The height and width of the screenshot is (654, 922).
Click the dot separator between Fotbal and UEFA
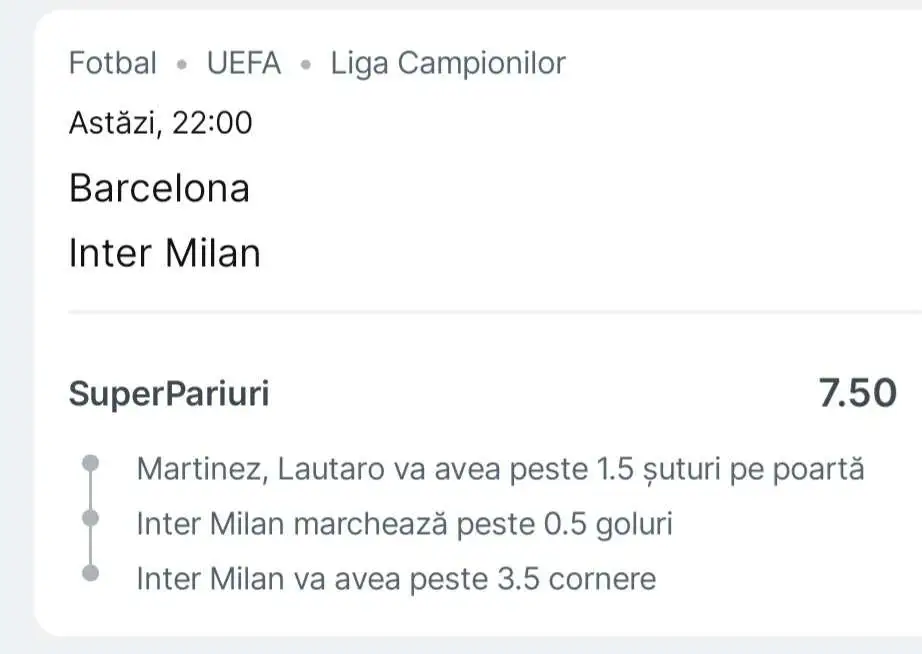point(181,65)
